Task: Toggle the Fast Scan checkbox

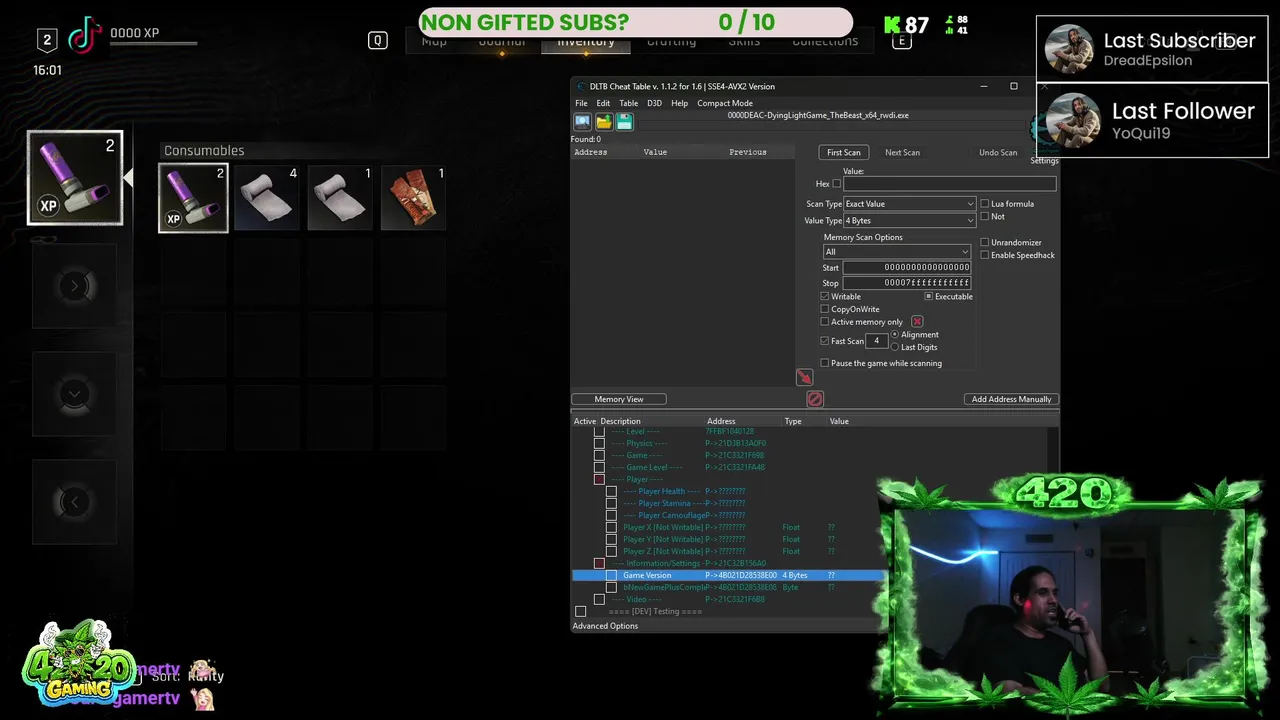Action: click(825, 341)
